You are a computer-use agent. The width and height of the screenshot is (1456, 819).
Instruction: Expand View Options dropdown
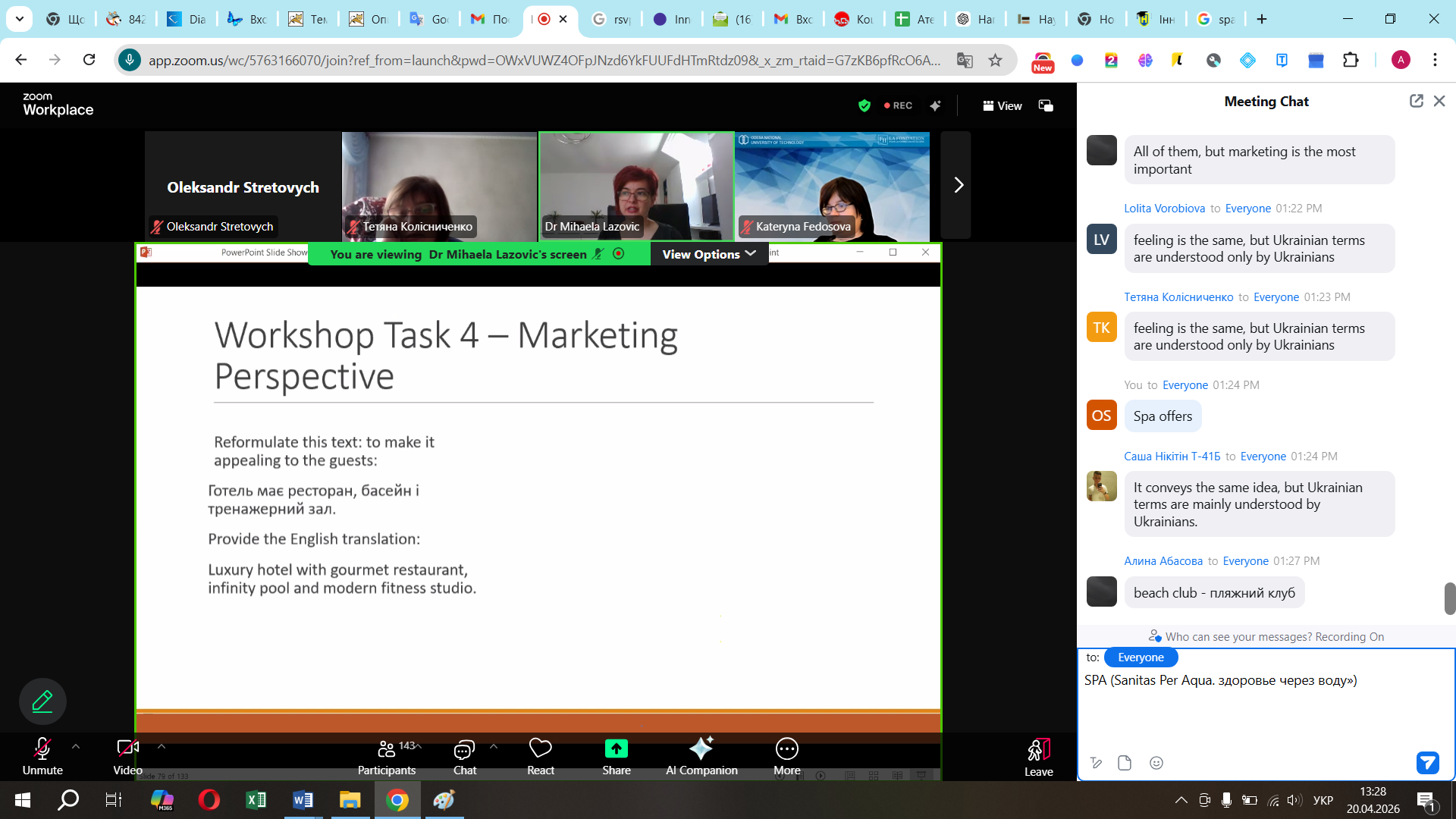[708, 254]
